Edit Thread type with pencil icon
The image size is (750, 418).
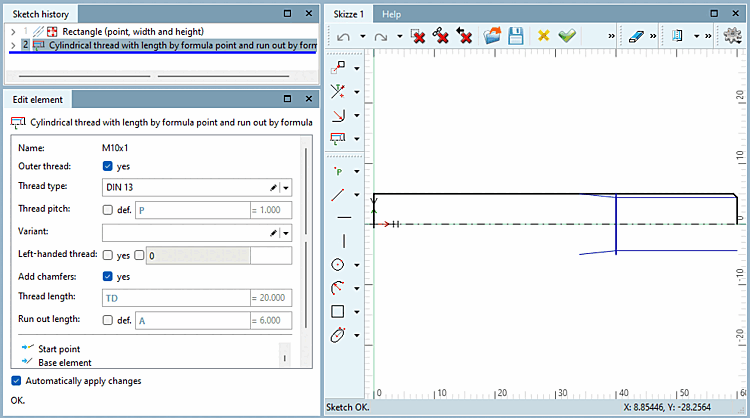click(274, 188)
